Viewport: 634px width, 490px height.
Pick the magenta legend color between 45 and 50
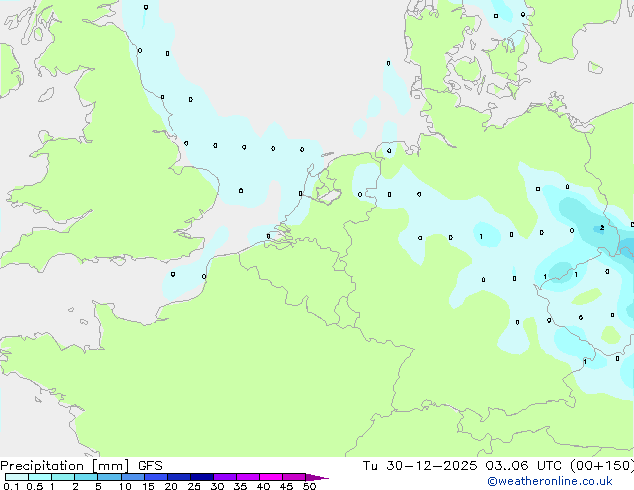[294, 477]
